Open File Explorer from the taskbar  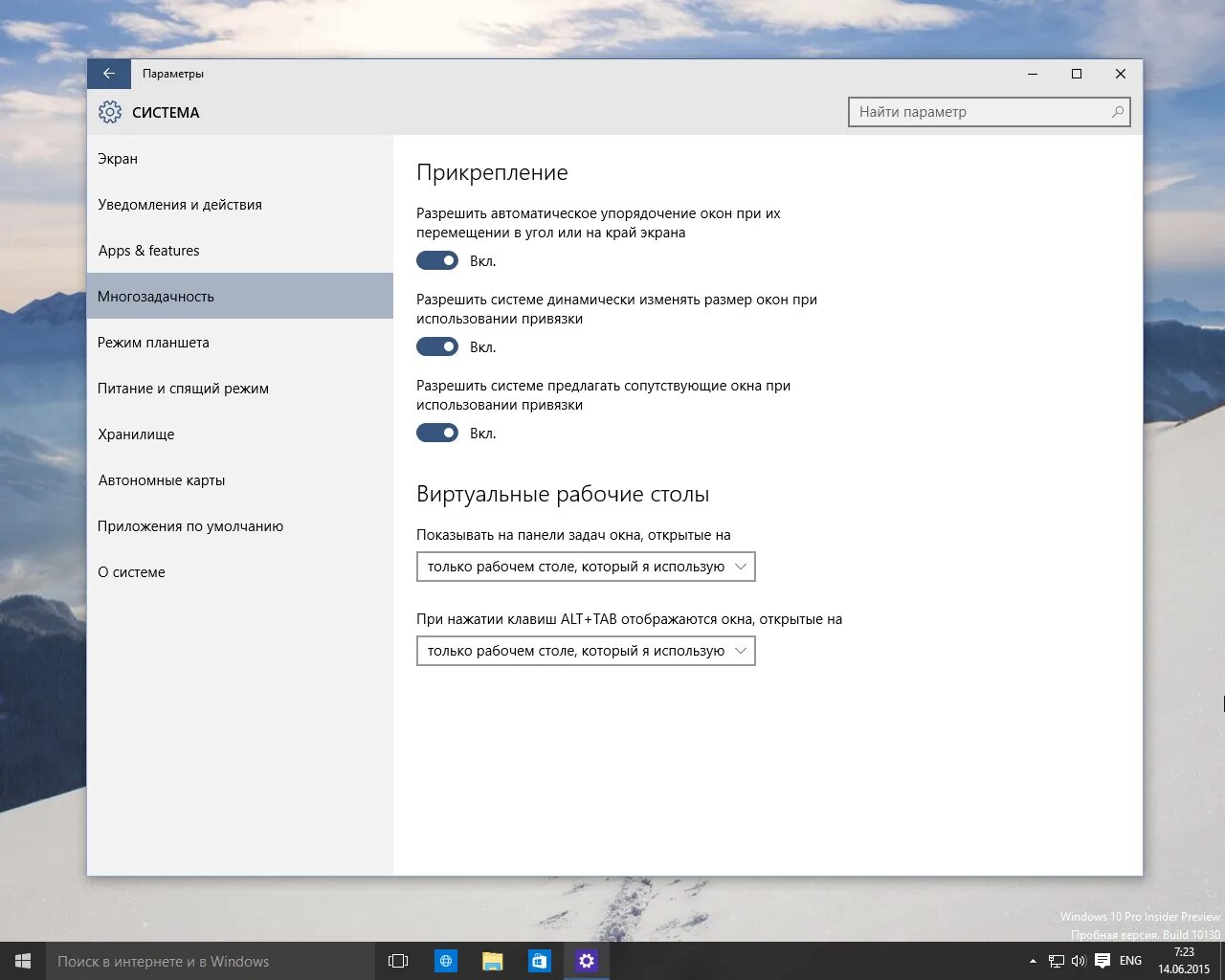coord(492,961)
